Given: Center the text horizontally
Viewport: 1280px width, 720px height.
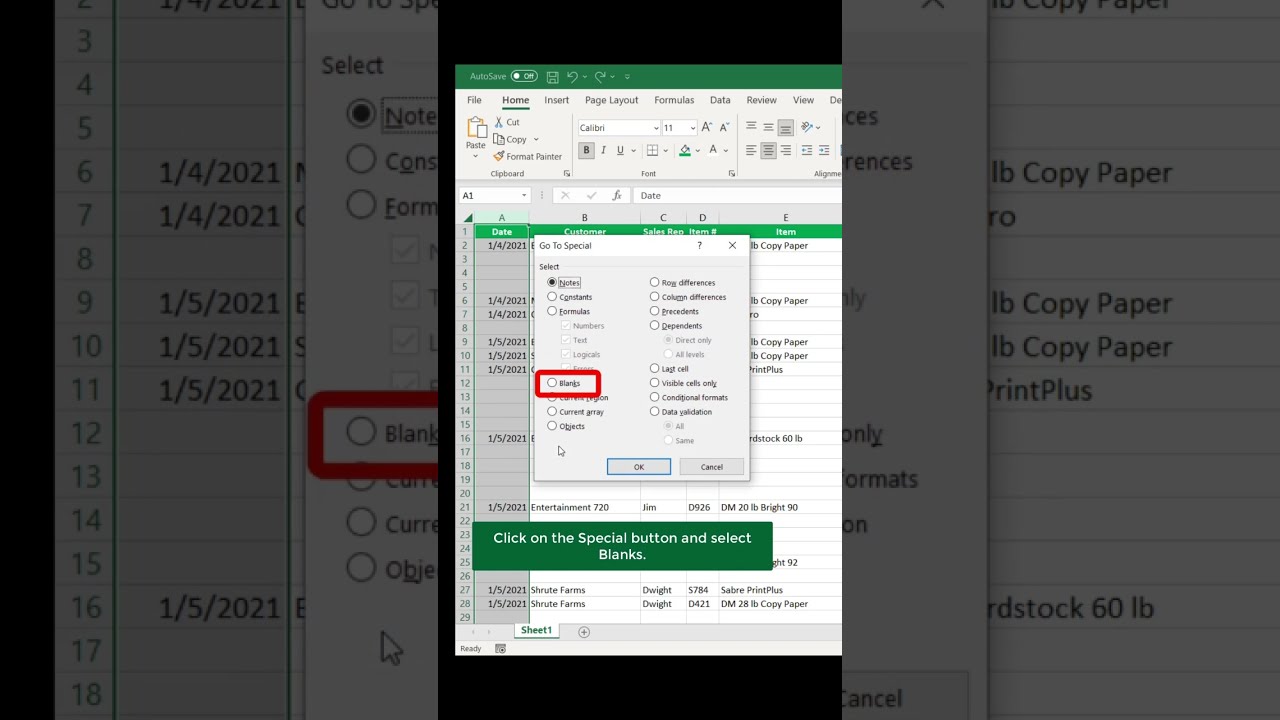Looking at the screenshot, I should pos(768,151).
